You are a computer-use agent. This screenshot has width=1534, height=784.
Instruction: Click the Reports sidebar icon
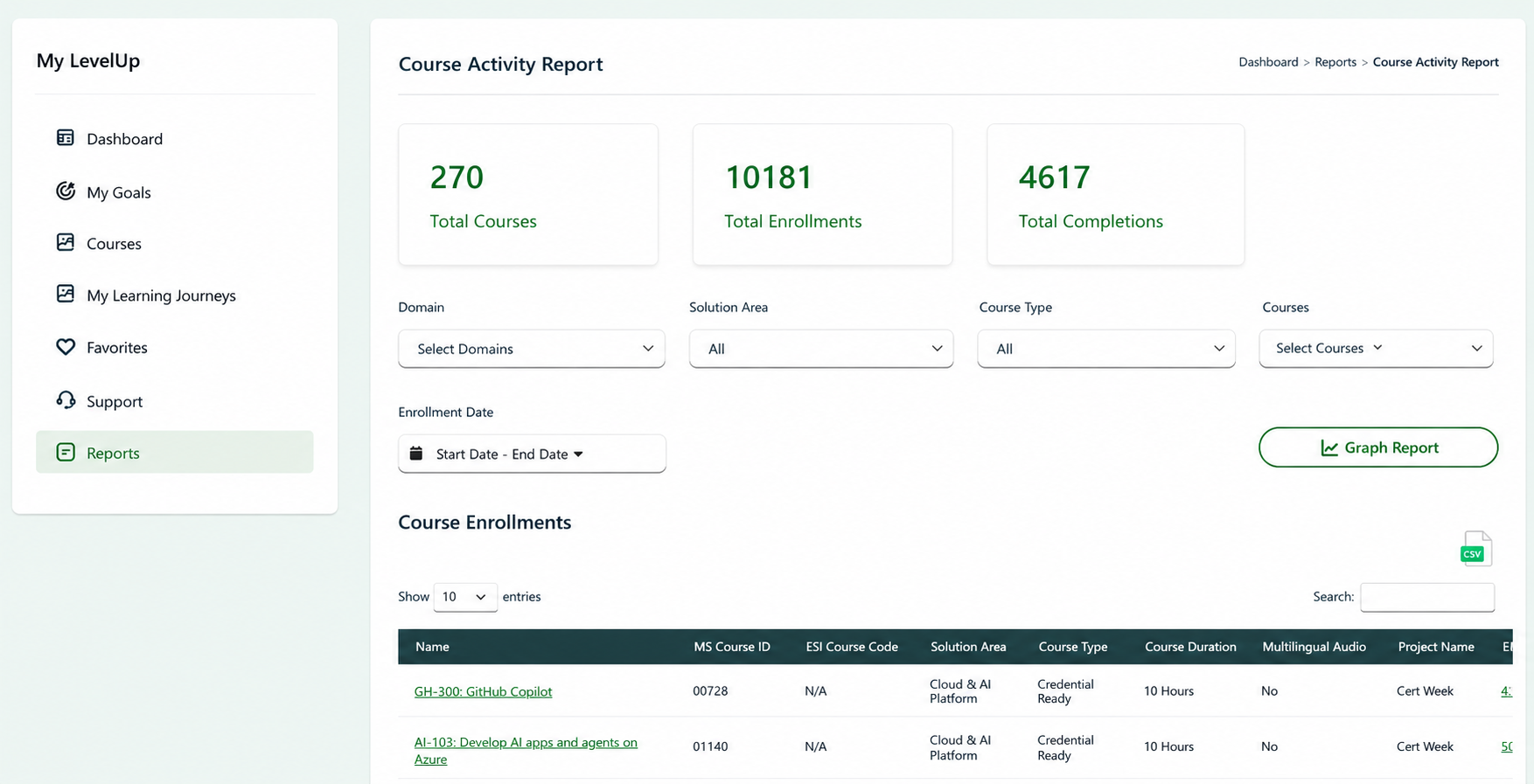(x=66, y=452)
